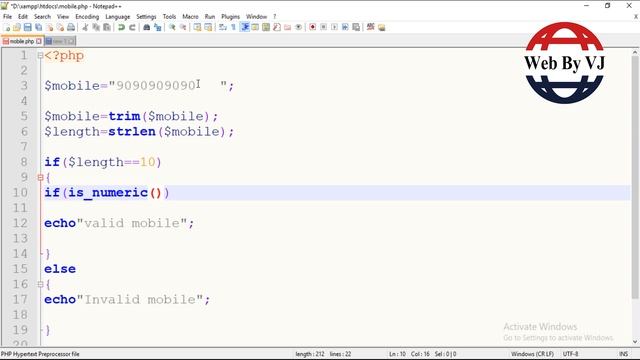Click the Print toolbar icon
This screenshot has height=360, width=640.
[x=71, y=27]
